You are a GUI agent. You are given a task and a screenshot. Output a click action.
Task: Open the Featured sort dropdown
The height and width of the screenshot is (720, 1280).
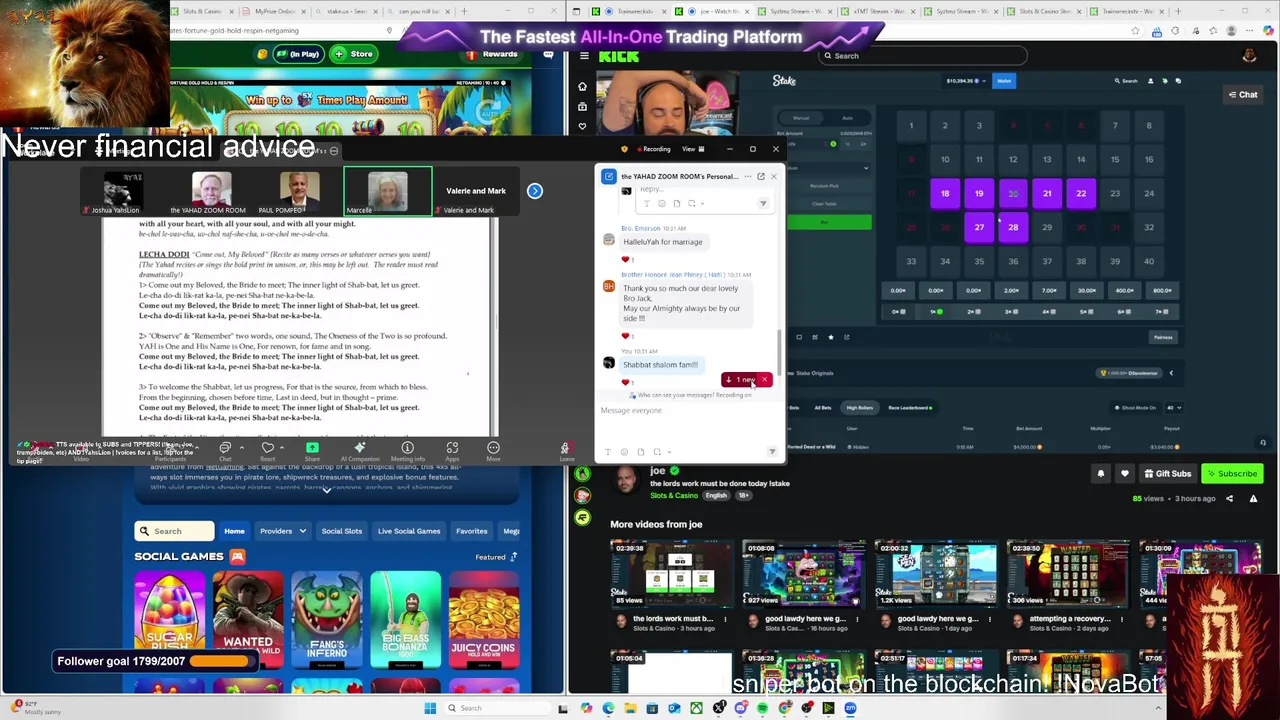[496, 557]
